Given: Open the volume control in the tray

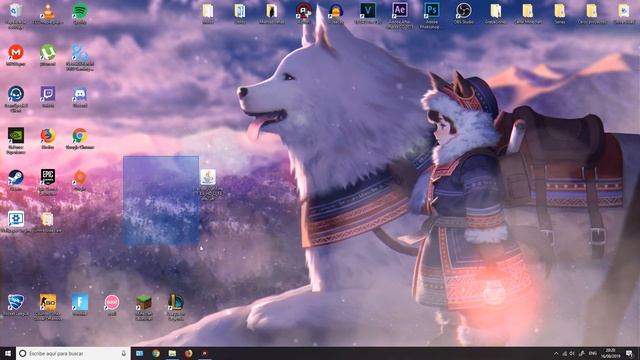Looking at the screenshot, I should pos(573,353).
